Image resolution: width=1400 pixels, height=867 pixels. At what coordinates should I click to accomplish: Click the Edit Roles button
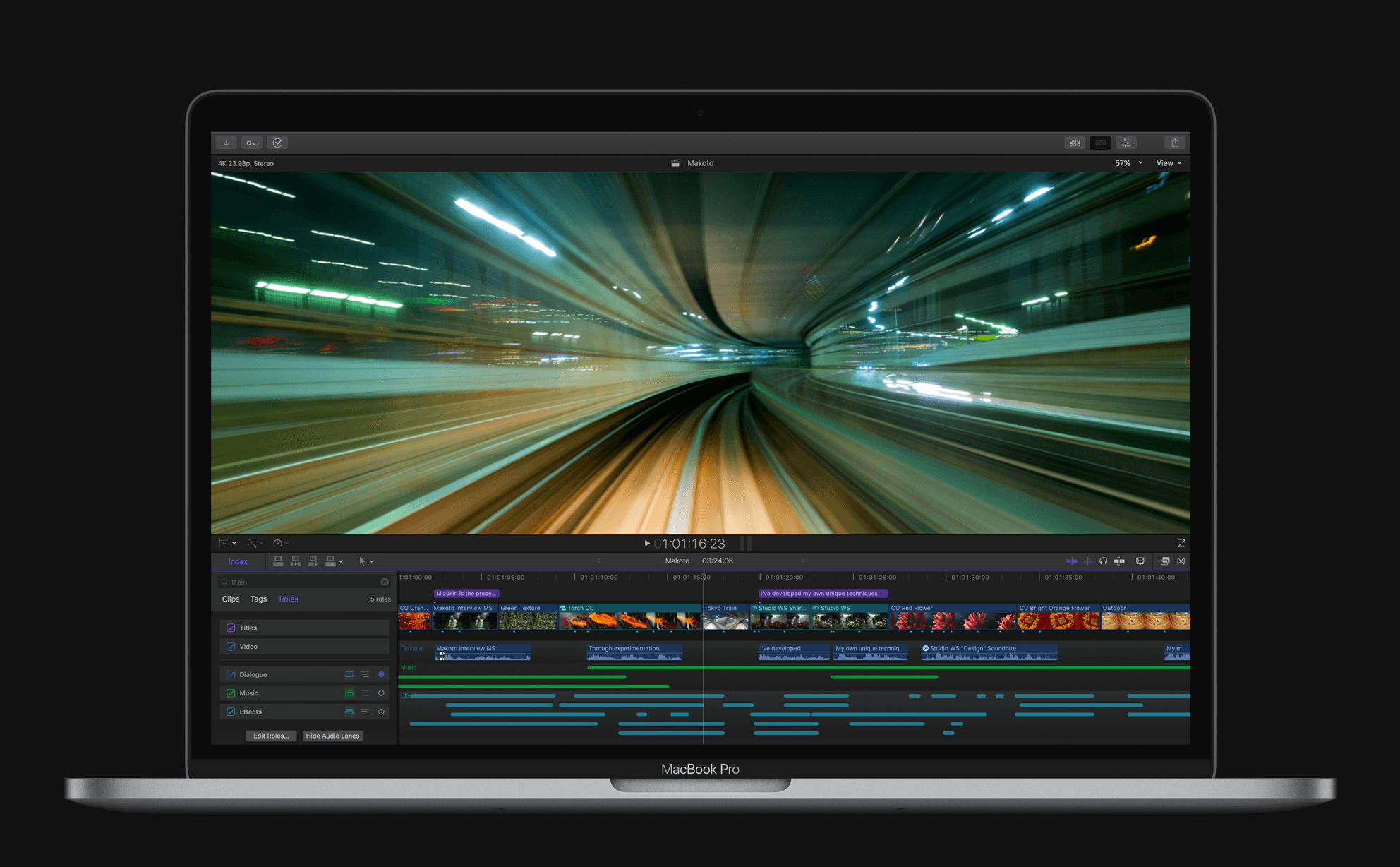[x=270, y=736]
